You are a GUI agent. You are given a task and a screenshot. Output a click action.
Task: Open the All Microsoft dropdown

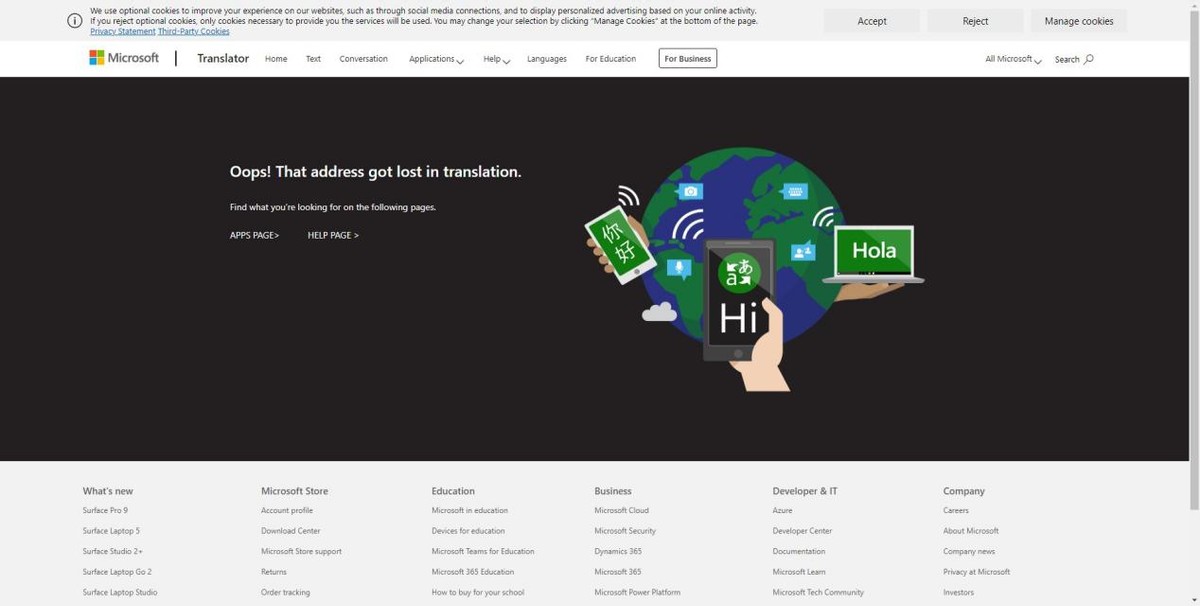(x=1012, y=59)
